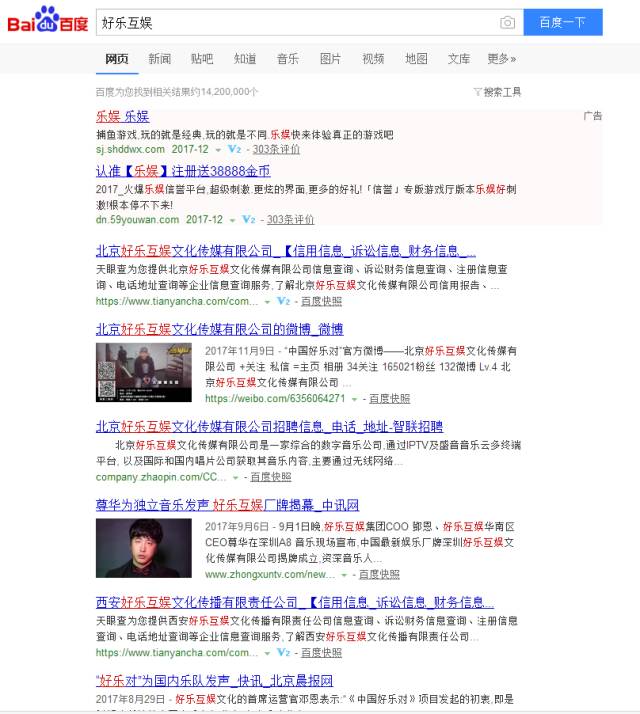
Task: Open 智联招聘 招聘信息 result link
Action: click(269, 427)
